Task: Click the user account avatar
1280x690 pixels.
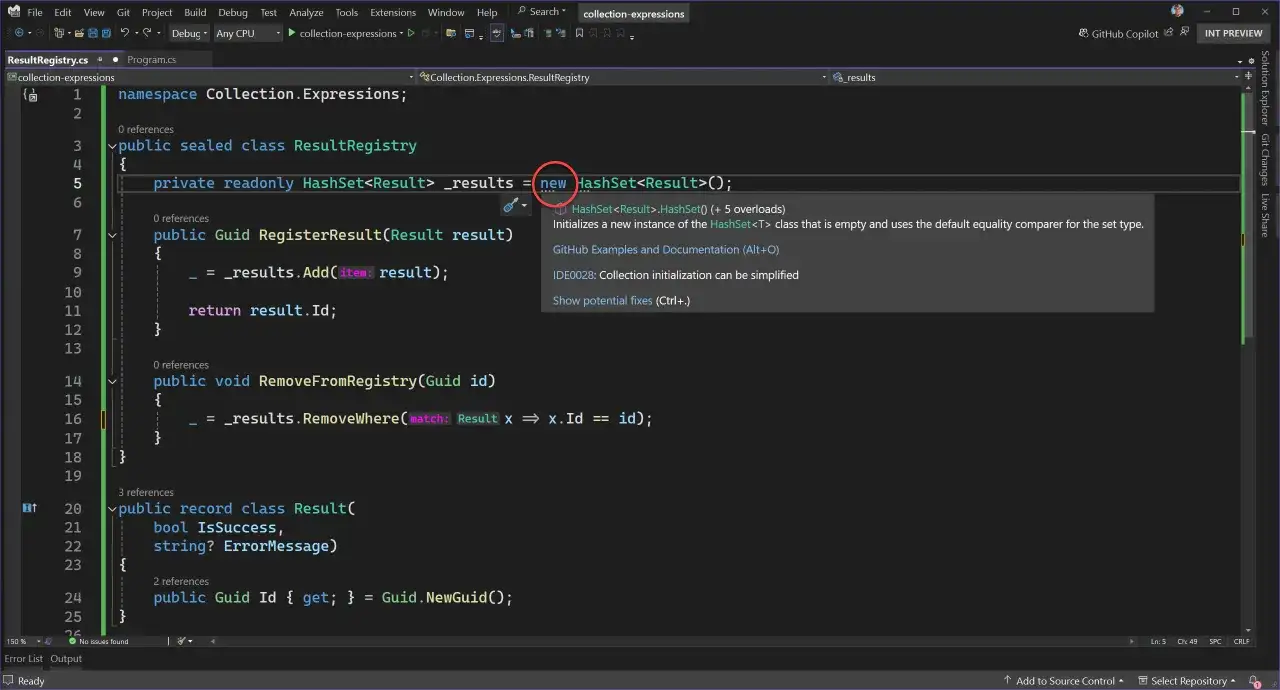Action: (1177, 11)
